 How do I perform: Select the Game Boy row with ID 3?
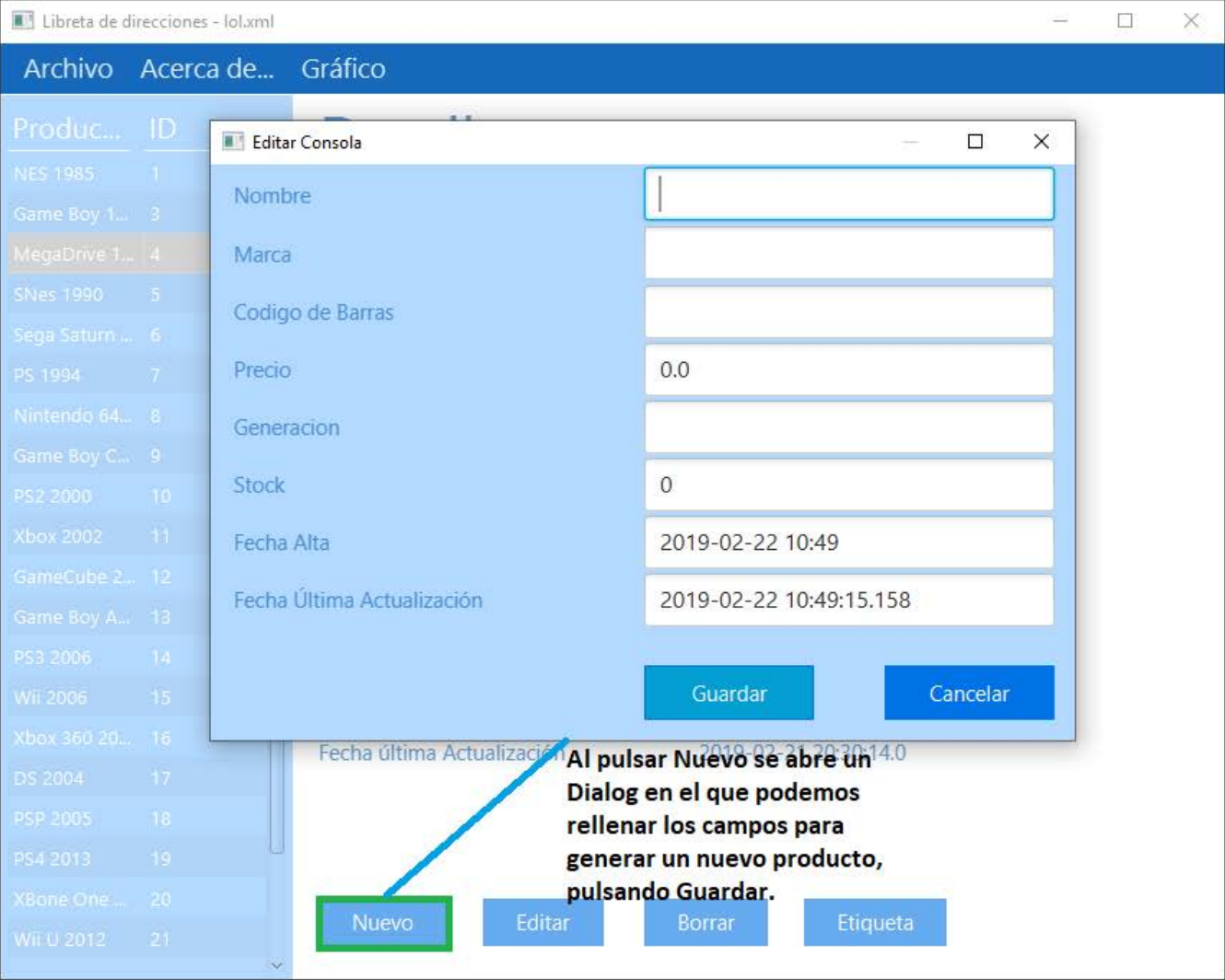point(109,214)
